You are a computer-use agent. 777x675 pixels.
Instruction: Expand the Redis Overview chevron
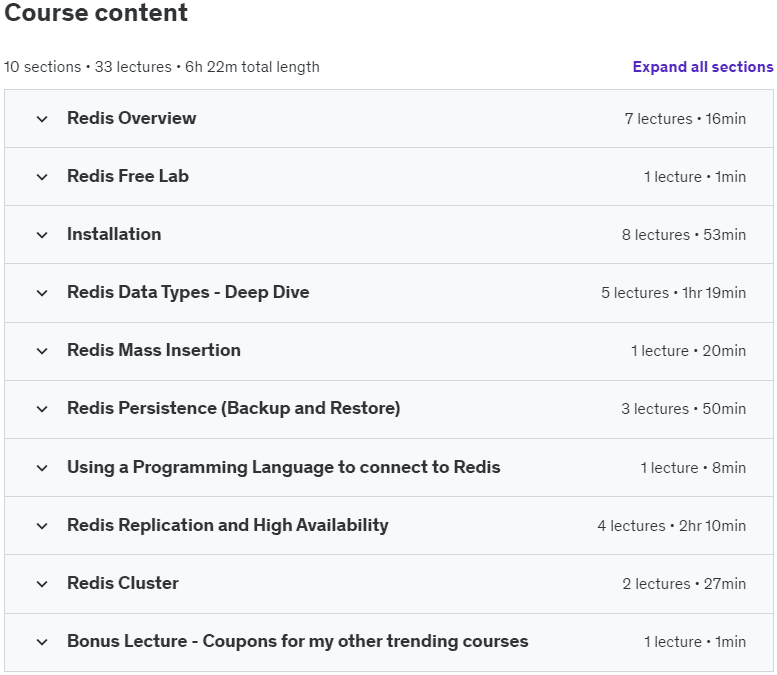(42, 119)
